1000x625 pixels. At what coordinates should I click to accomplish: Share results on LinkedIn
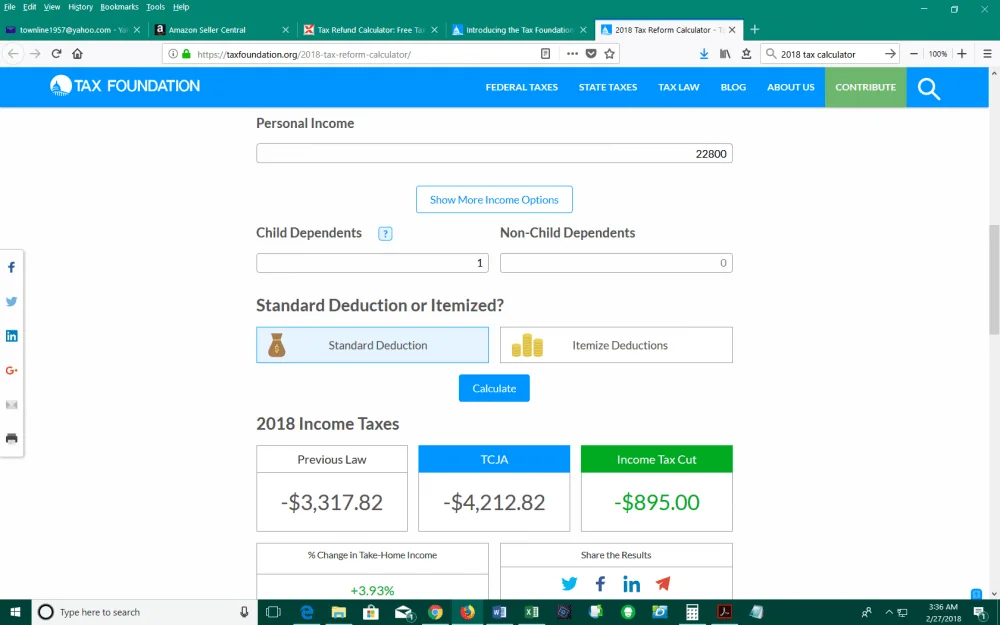coord(631,584)
